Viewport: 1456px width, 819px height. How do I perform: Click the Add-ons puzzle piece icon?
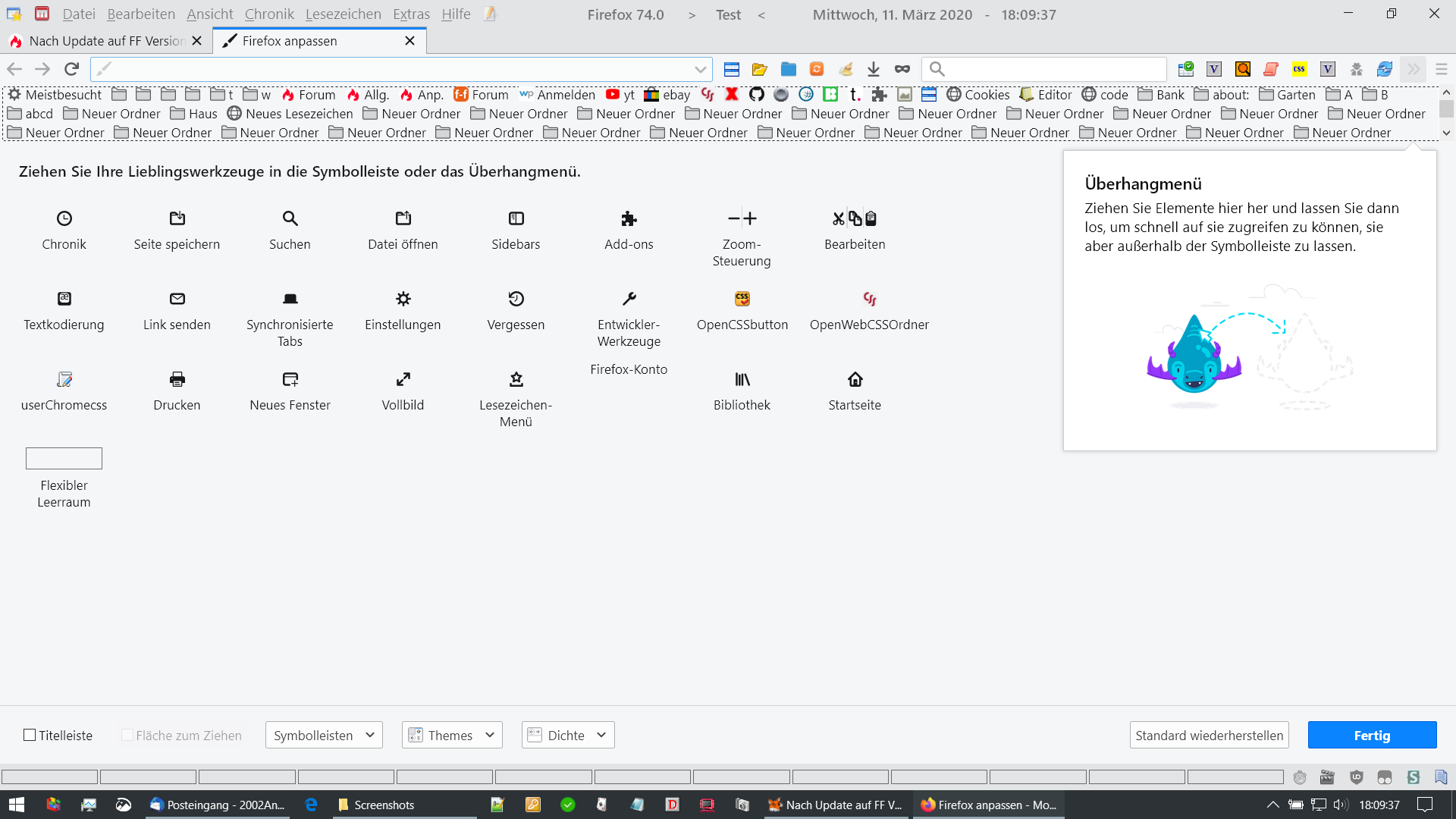pos(629,218)
